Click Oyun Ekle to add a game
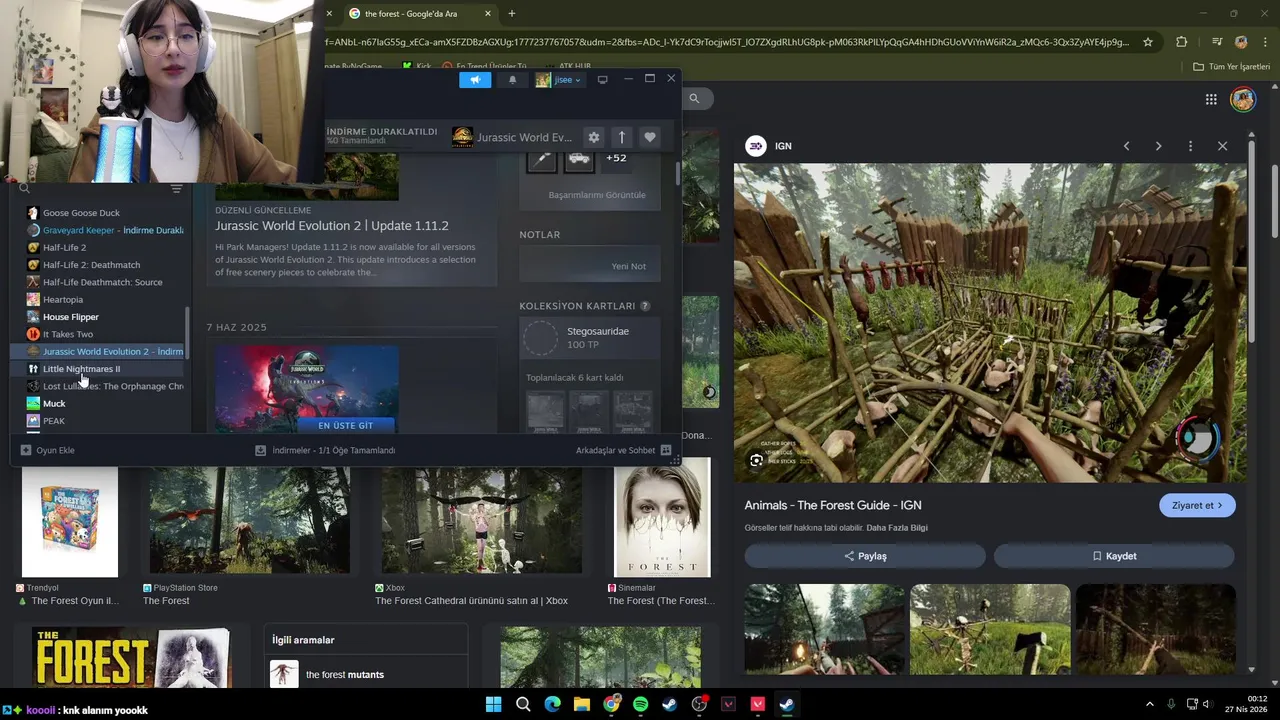 coord(47,450)
